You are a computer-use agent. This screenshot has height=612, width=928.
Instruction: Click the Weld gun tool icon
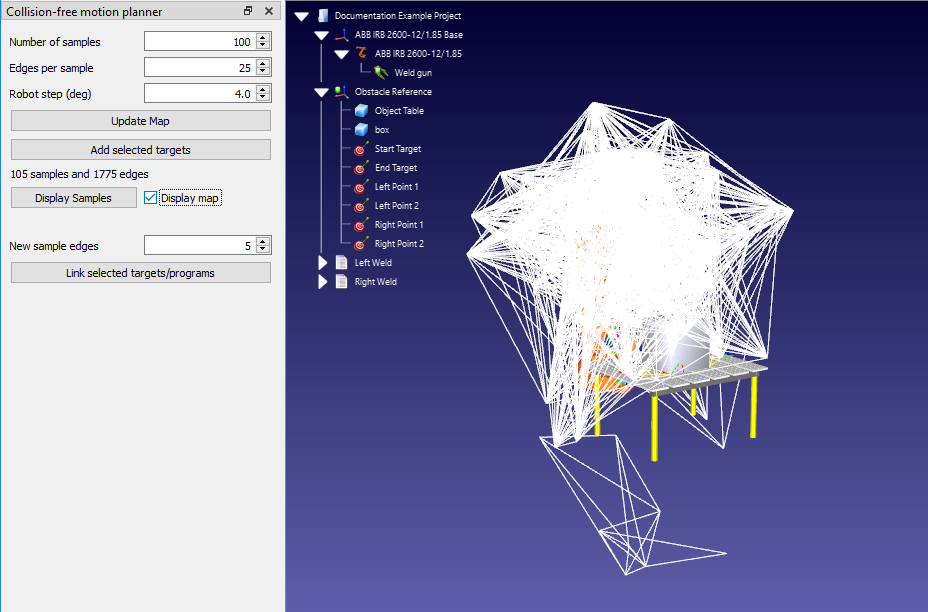point(381,72)
